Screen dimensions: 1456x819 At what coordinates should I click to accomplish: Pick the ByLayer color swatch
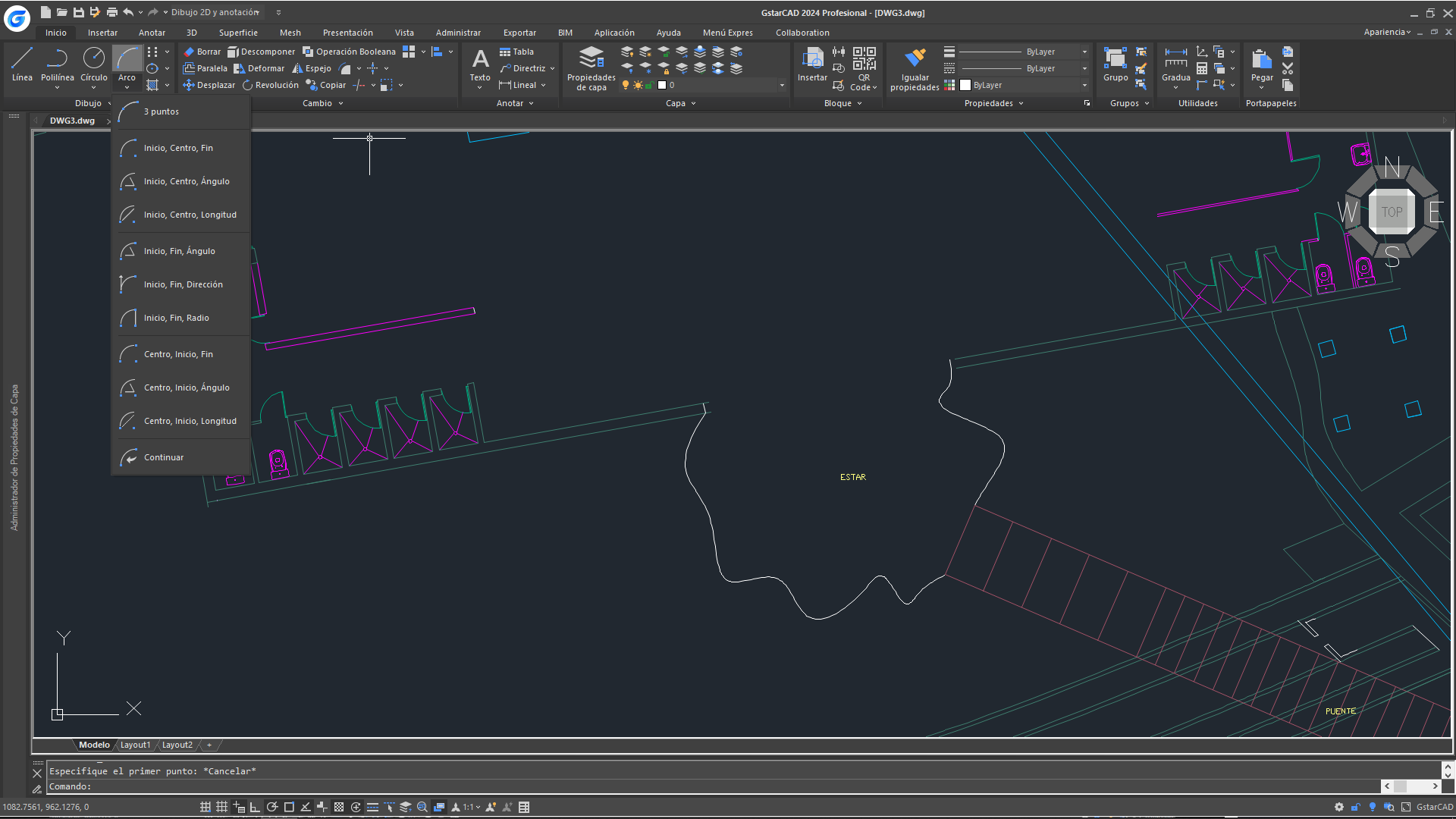click(965, 85)
